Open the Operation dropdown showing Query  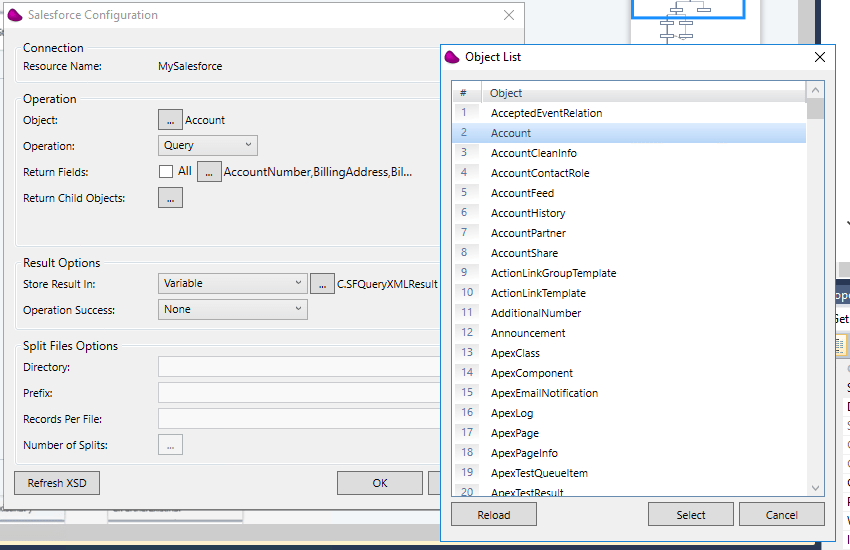(x=208, y=145)
